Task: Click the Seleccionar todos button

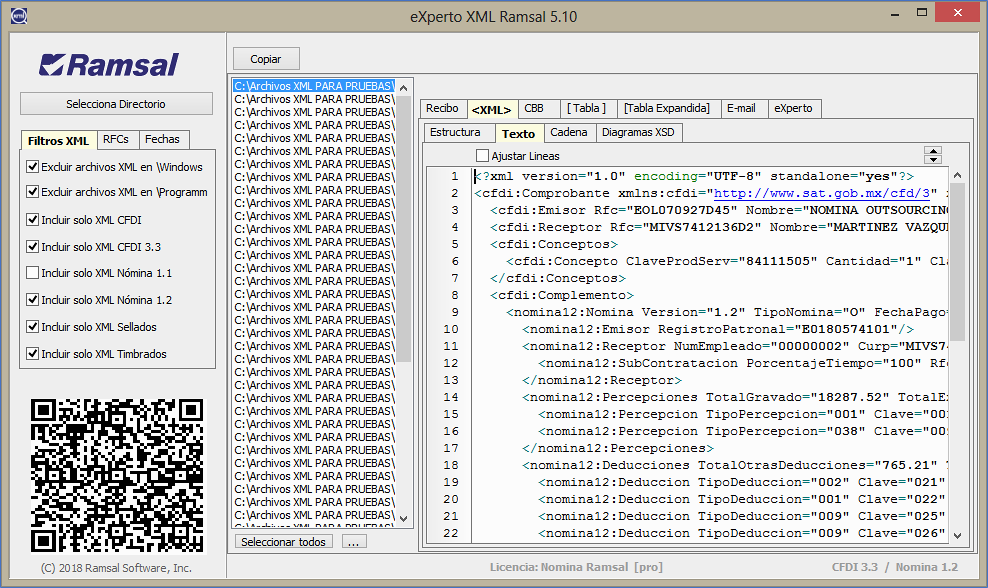Action: [284, 542]
